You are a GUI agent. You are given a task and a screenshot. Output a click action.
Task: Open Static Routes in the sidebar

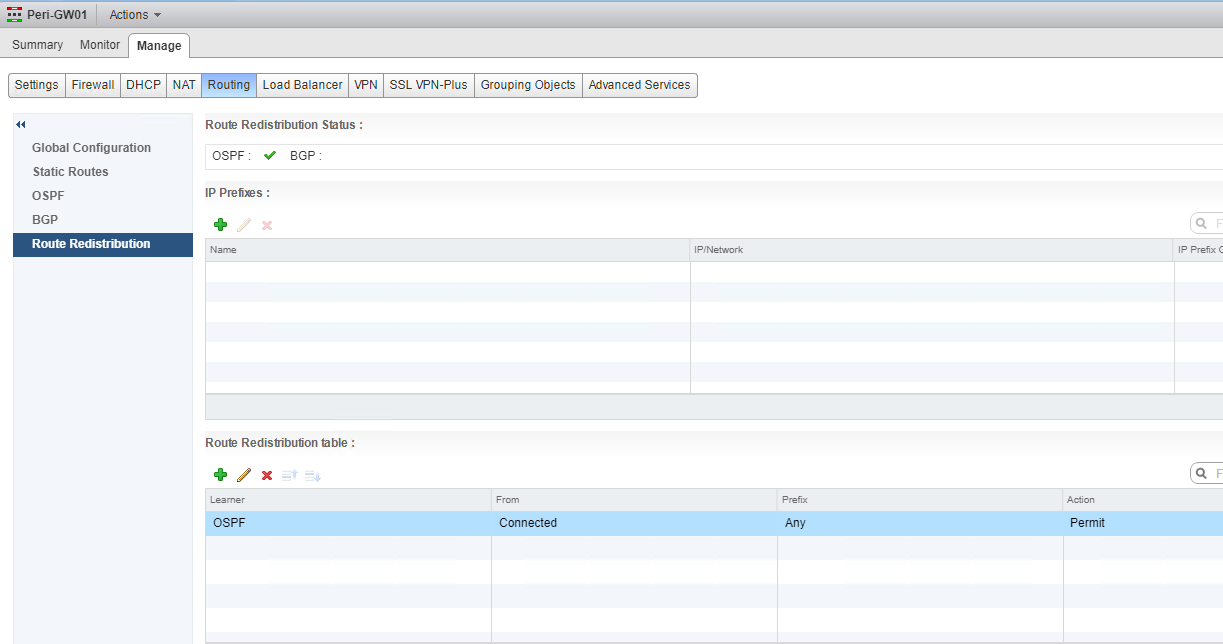70,172
